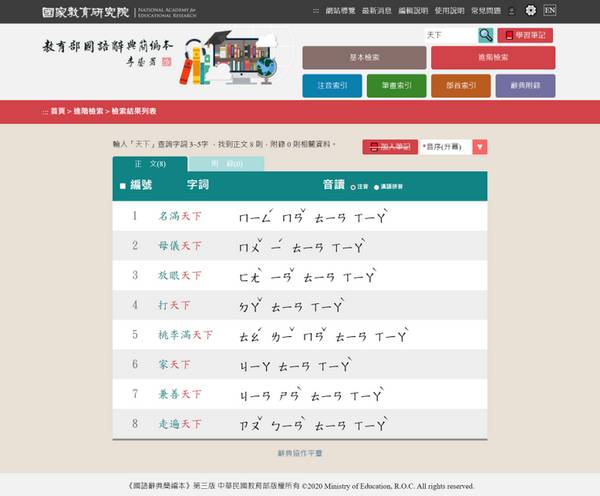Click the 音讀 column header
This screenshot has height=496, width=600.
[x=334, y=185]
